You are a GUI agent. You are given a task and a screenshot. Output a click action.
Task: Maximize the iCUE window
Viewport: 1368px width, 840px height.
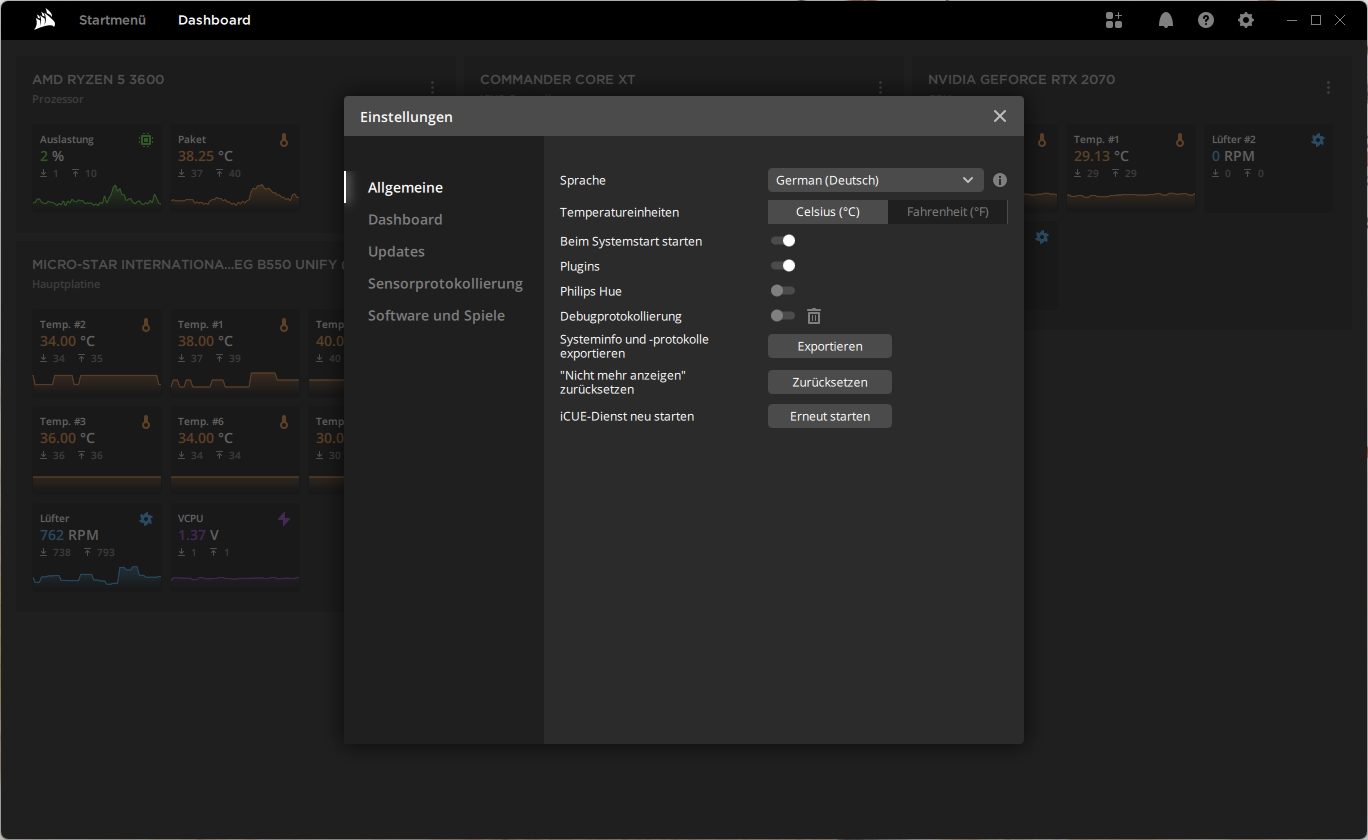point(1316,20)
